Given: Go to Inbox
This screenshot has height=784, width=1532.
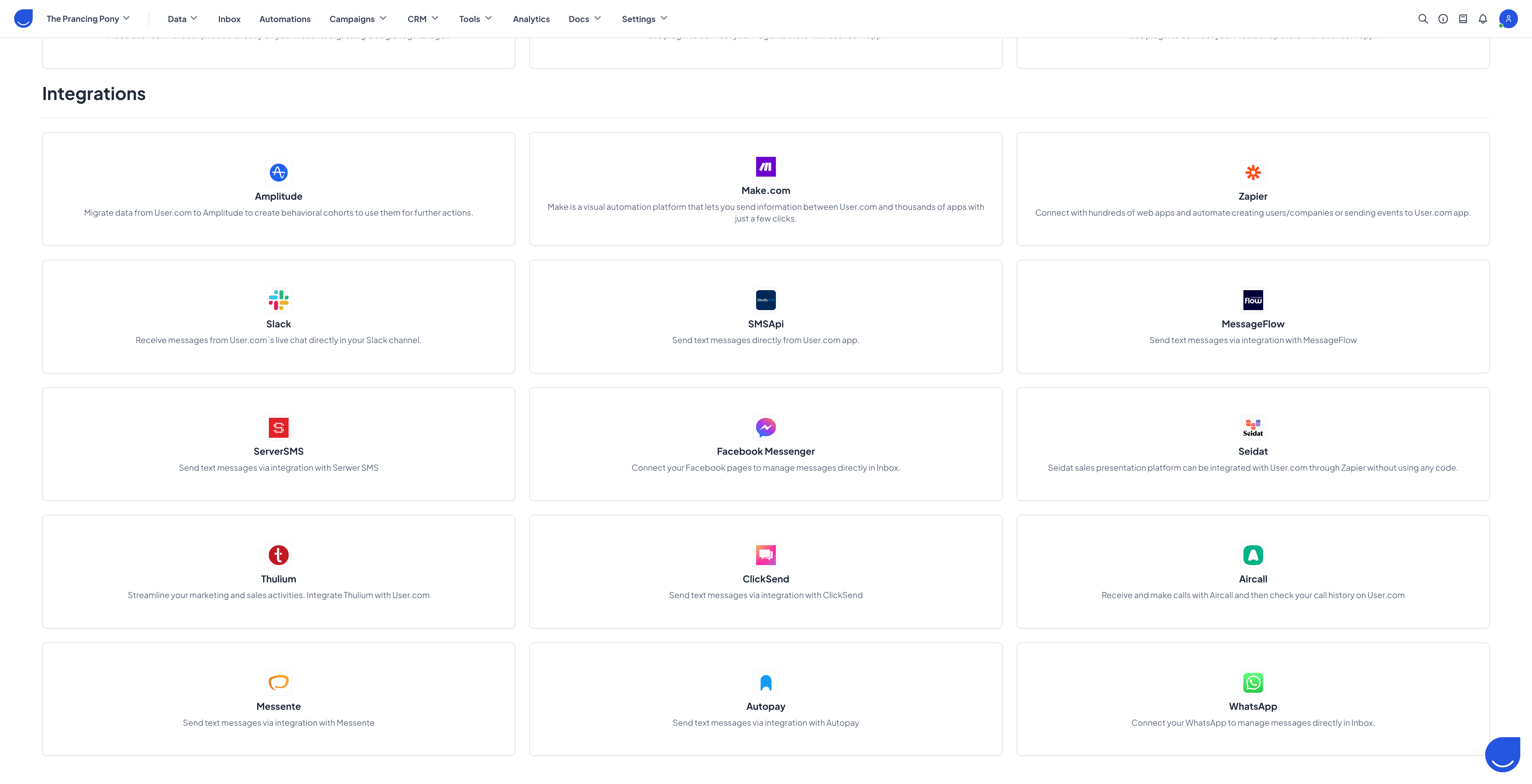Looking at the screenshot, I should [229, 19].
